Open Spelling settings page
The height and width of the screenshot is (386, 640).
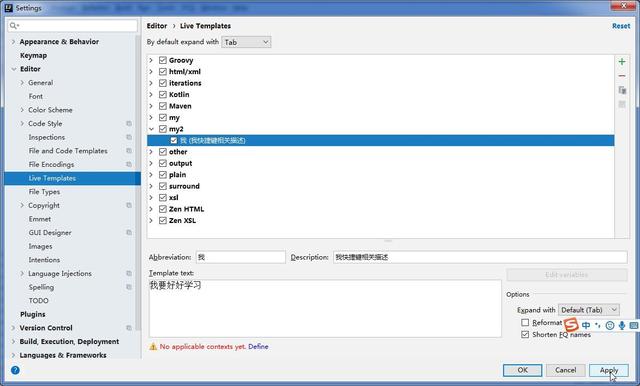coord(41,287)
